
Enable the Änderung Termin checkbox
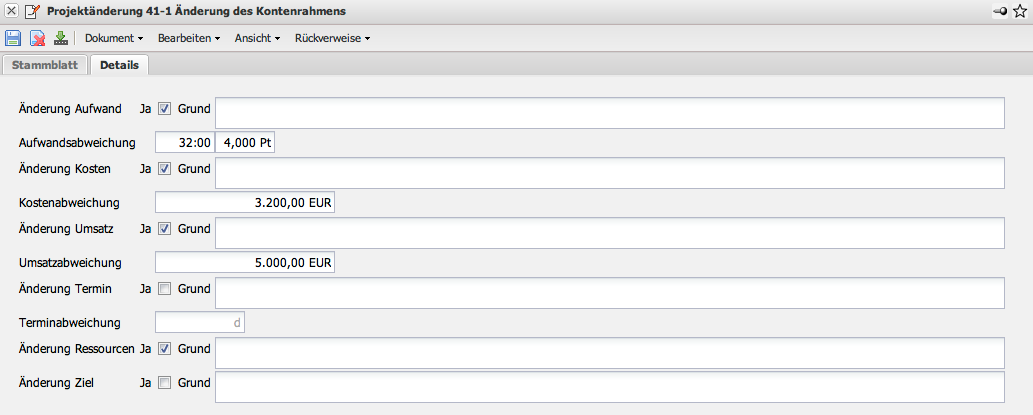pos(165,289)
